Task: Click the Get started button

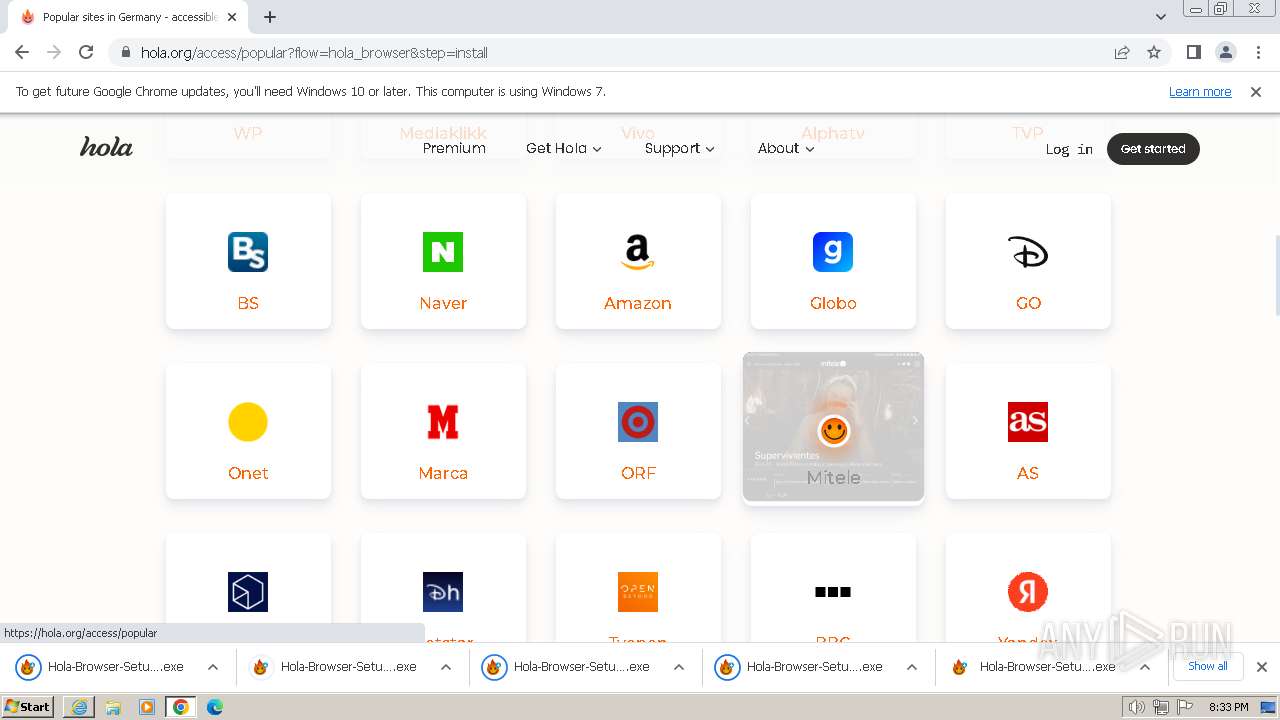Action: (1153, 149)
